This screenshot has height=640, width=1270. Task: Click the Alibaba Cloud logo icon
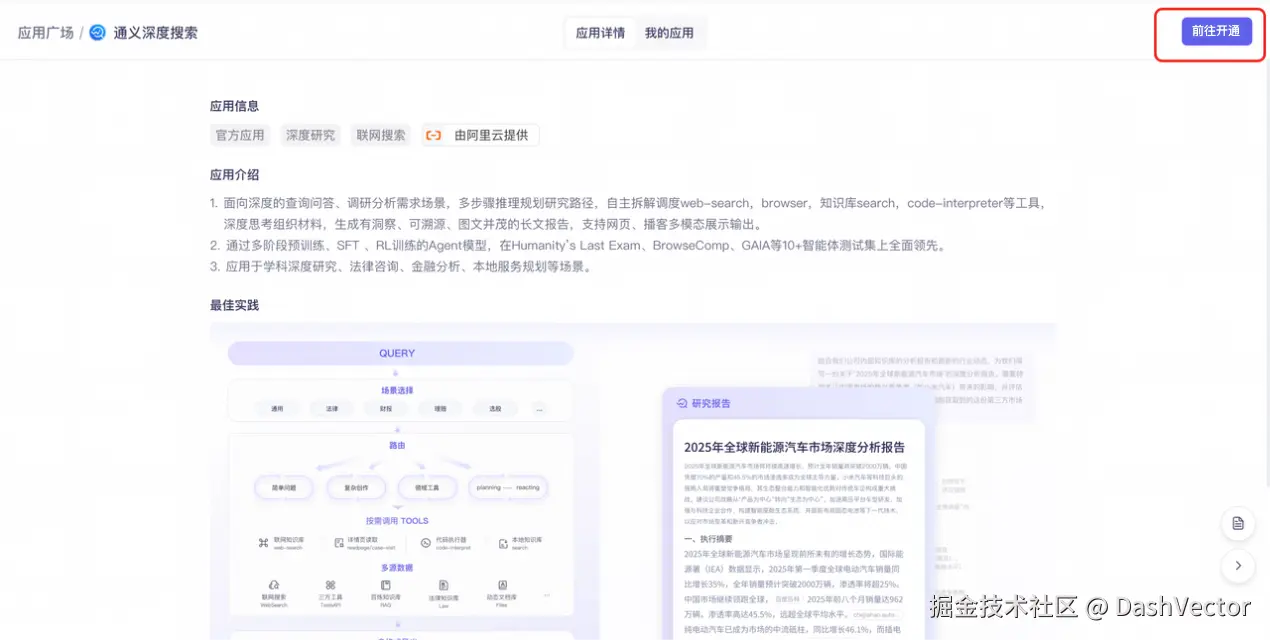433,135
